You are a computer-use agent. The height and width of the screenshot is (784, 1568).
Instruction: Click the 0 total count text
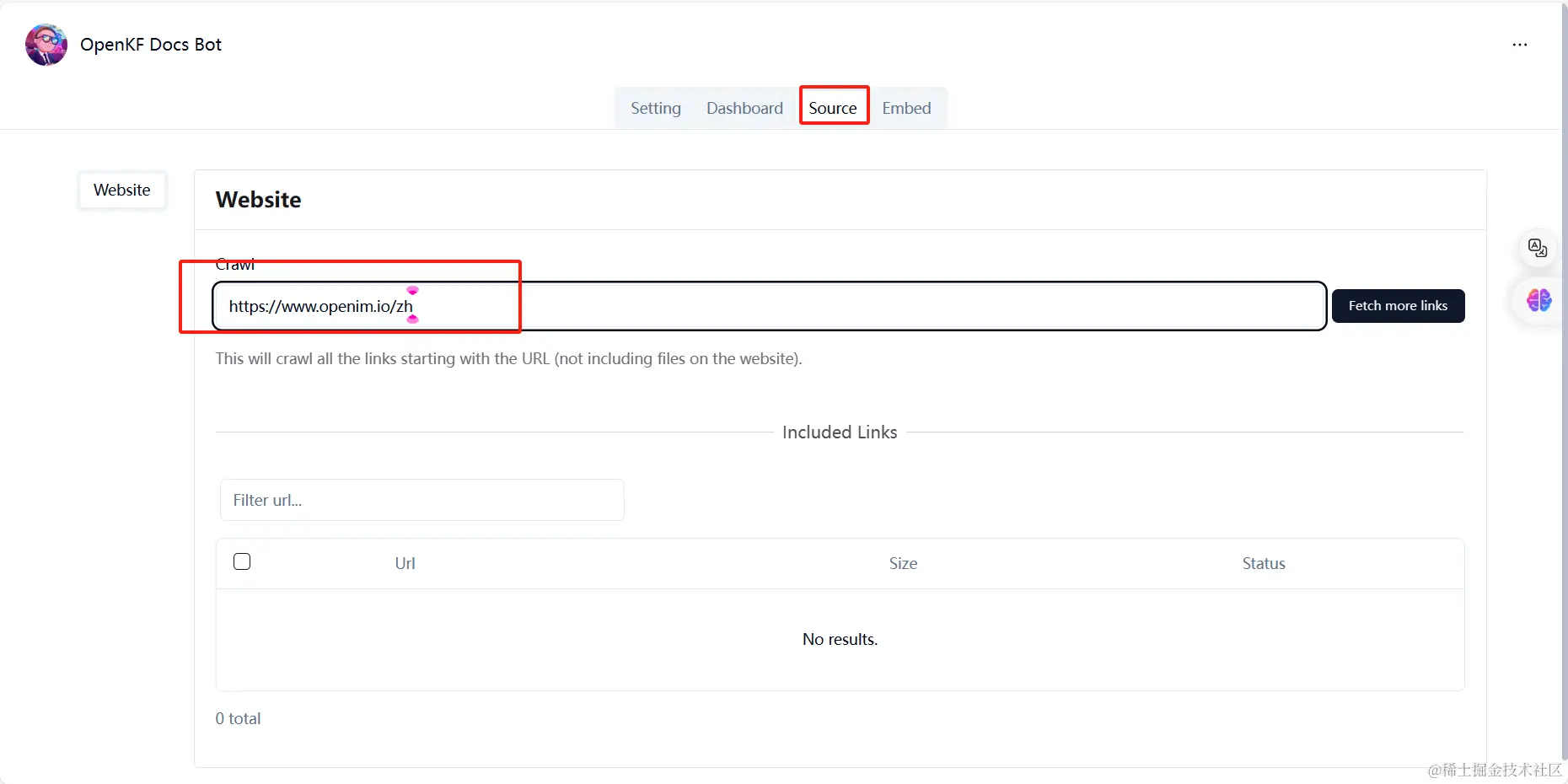coord(238,718)
